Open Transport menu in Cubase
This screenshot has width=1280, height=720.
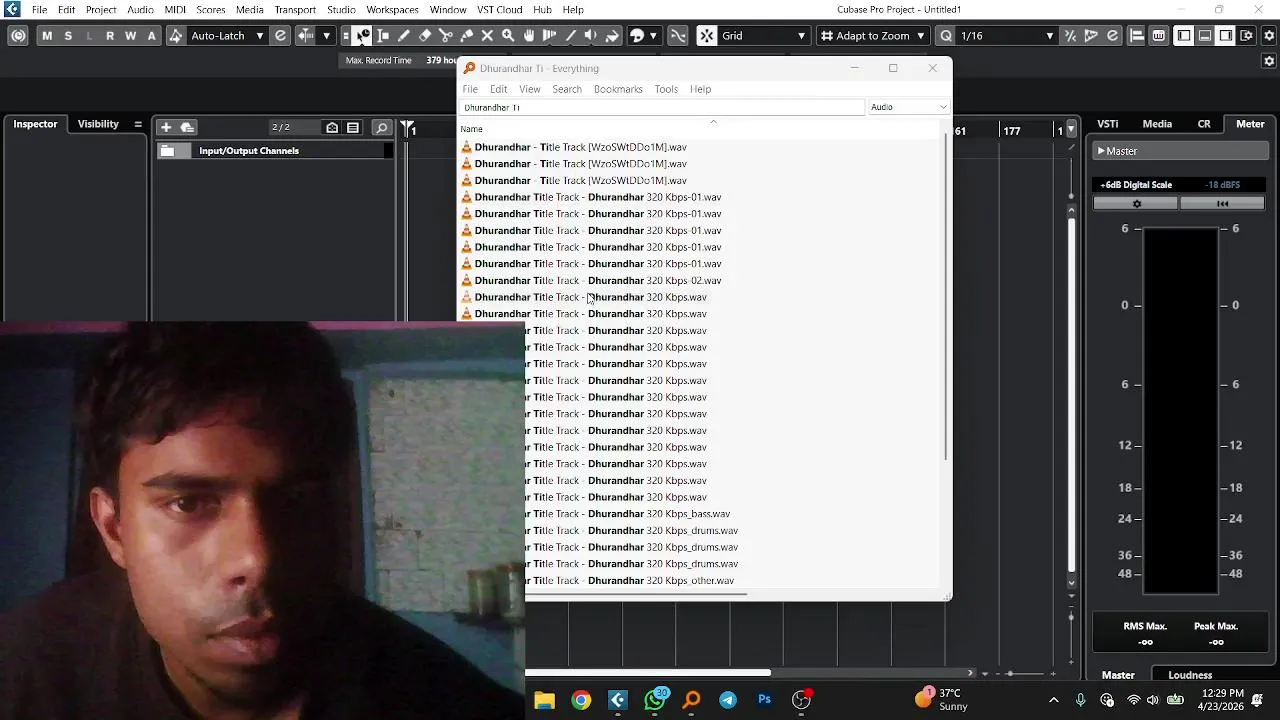(x=295, y=9)
